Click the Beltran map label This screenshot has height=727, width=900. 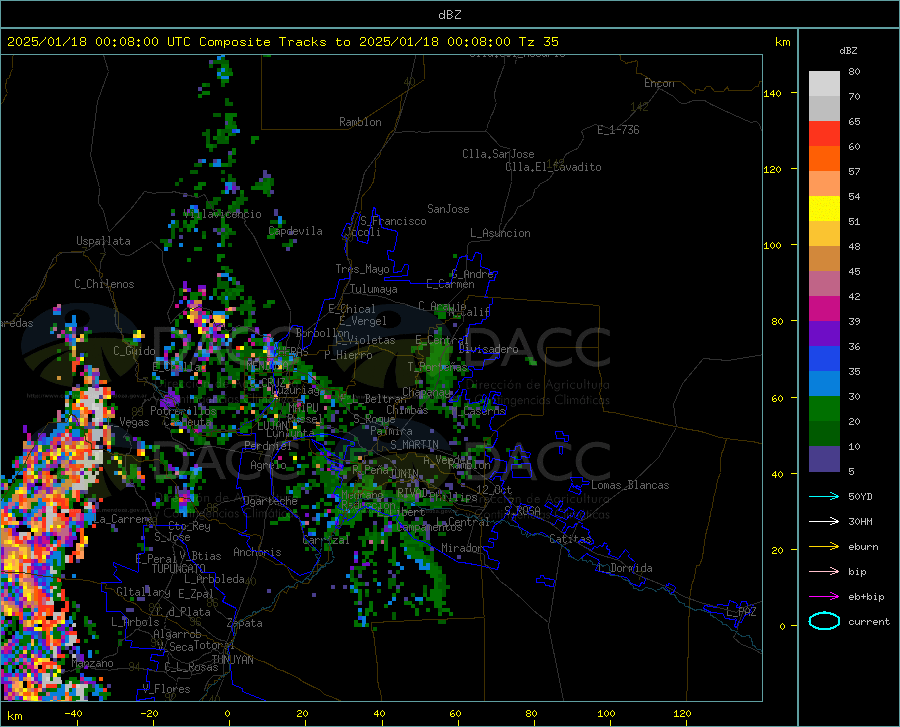(x=386, y=398)
